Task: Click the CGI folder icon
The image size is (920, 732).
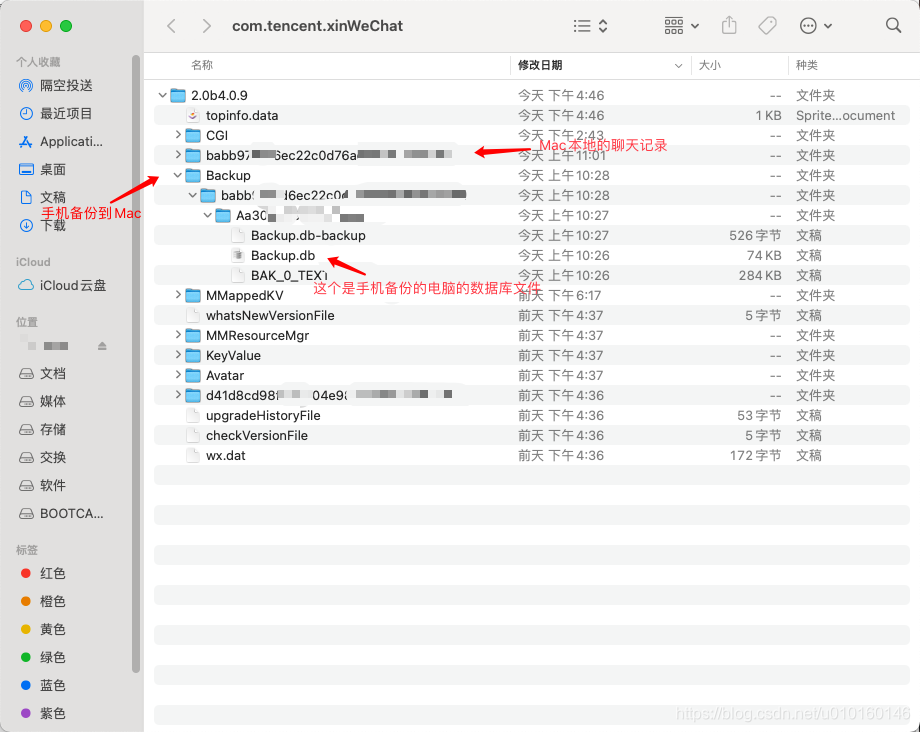Action: pyautogui.click(x=193, y=135)
